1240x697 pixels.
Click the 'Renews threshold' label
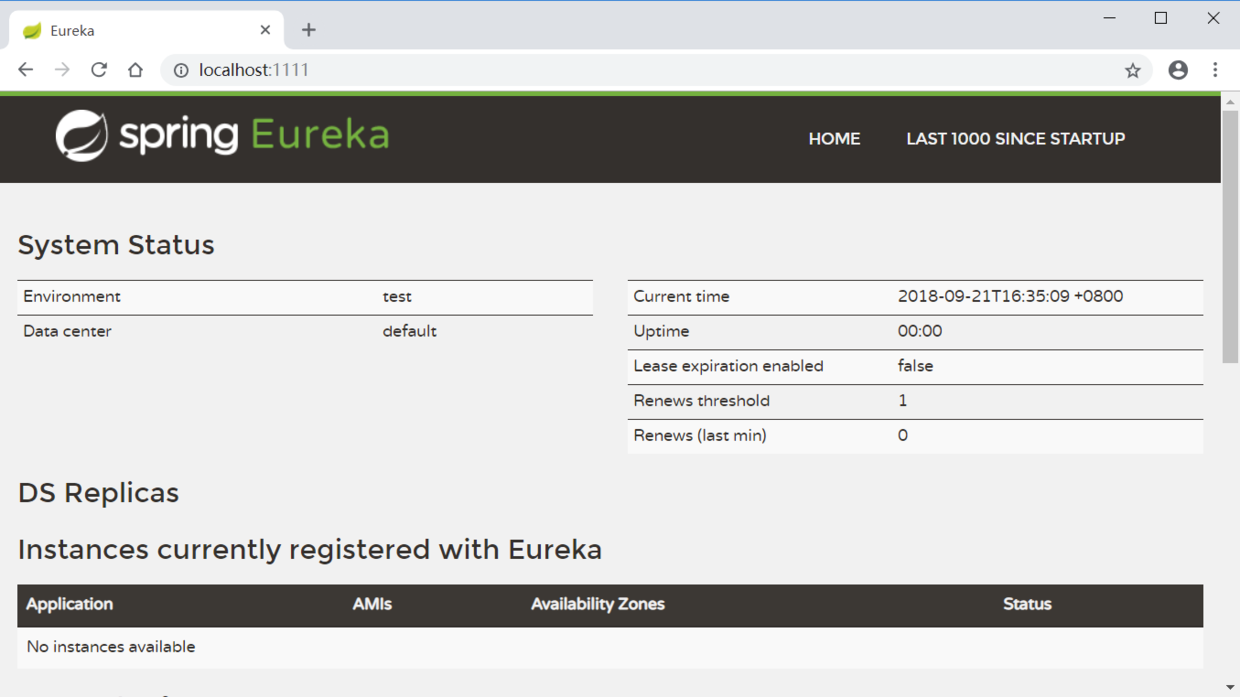pos(701,401)
